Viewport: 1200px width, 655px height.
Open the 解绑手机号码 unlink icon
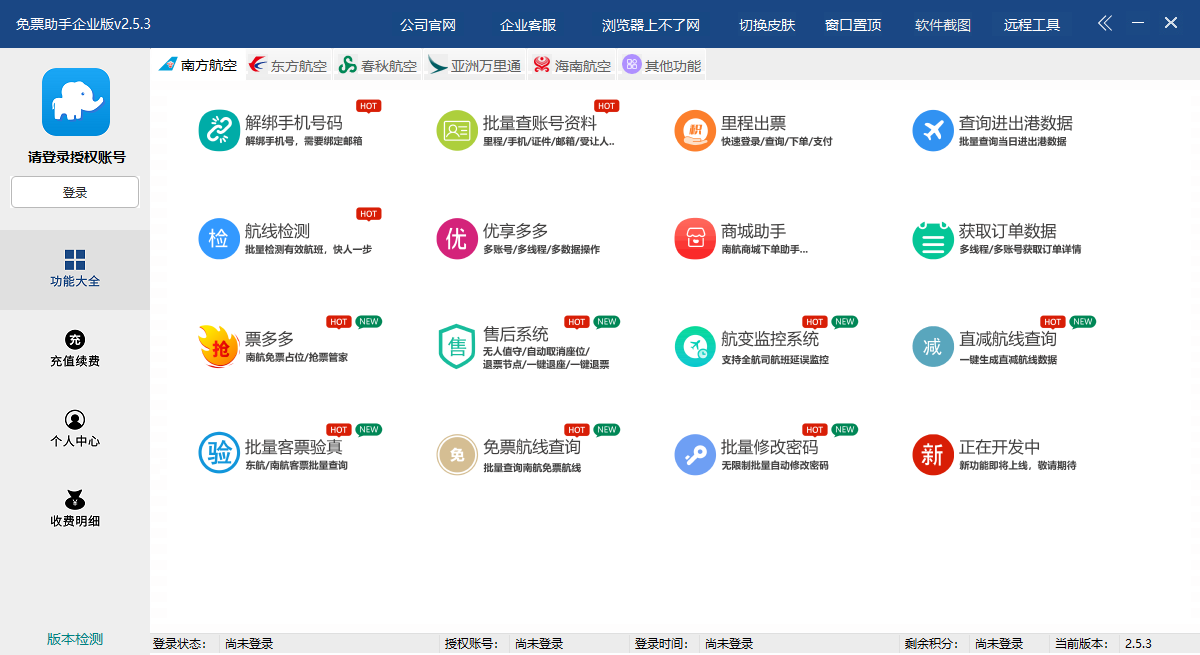coord(219,131)
